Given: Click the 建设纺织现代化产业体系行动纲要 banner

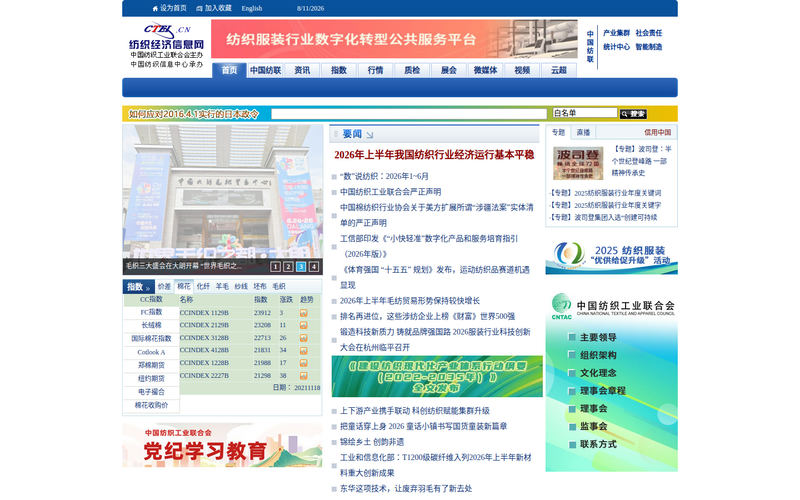Looking at the screenshot, I should click(437, 377).
